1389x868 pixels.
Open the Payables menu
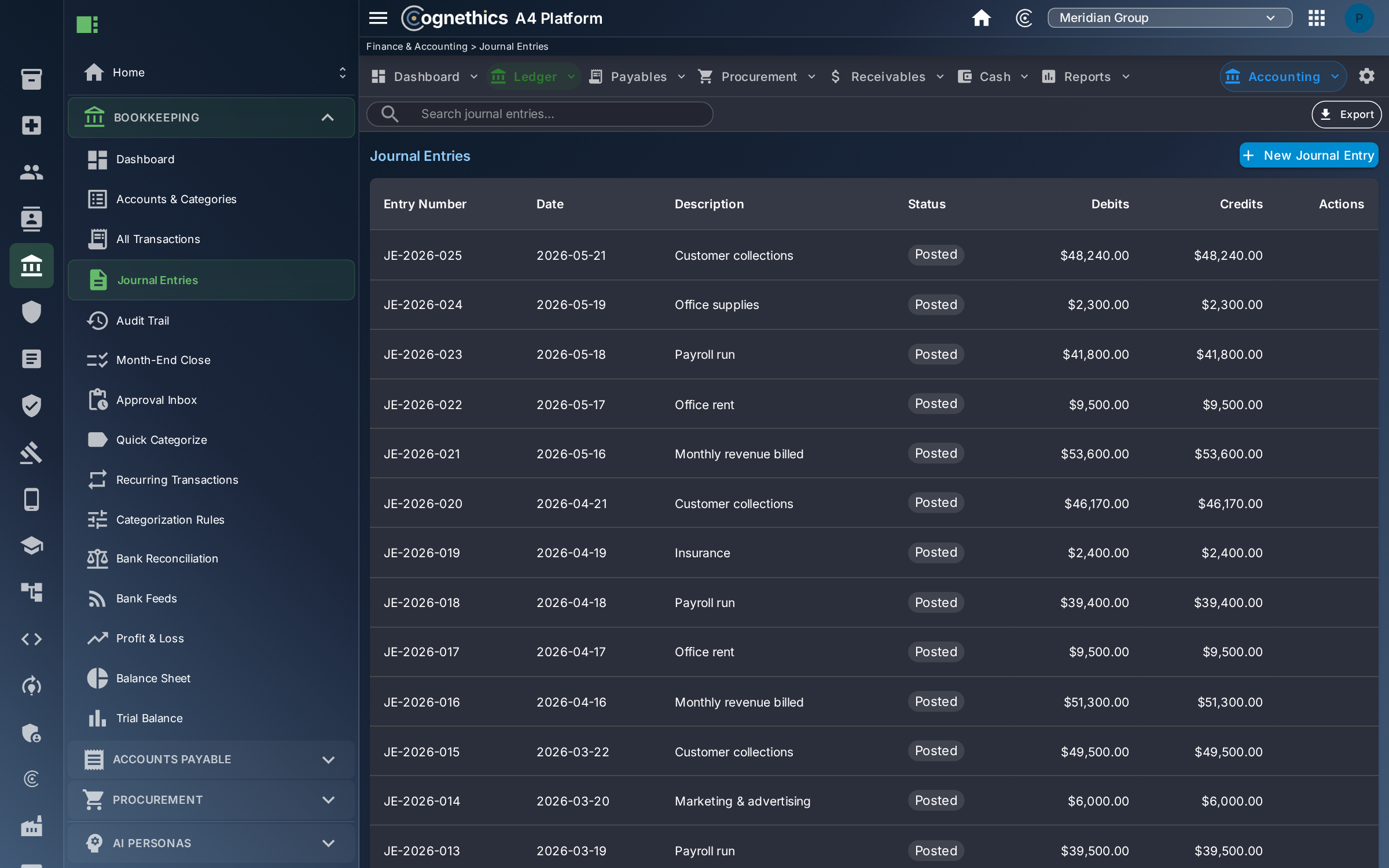tap(637, 76)
